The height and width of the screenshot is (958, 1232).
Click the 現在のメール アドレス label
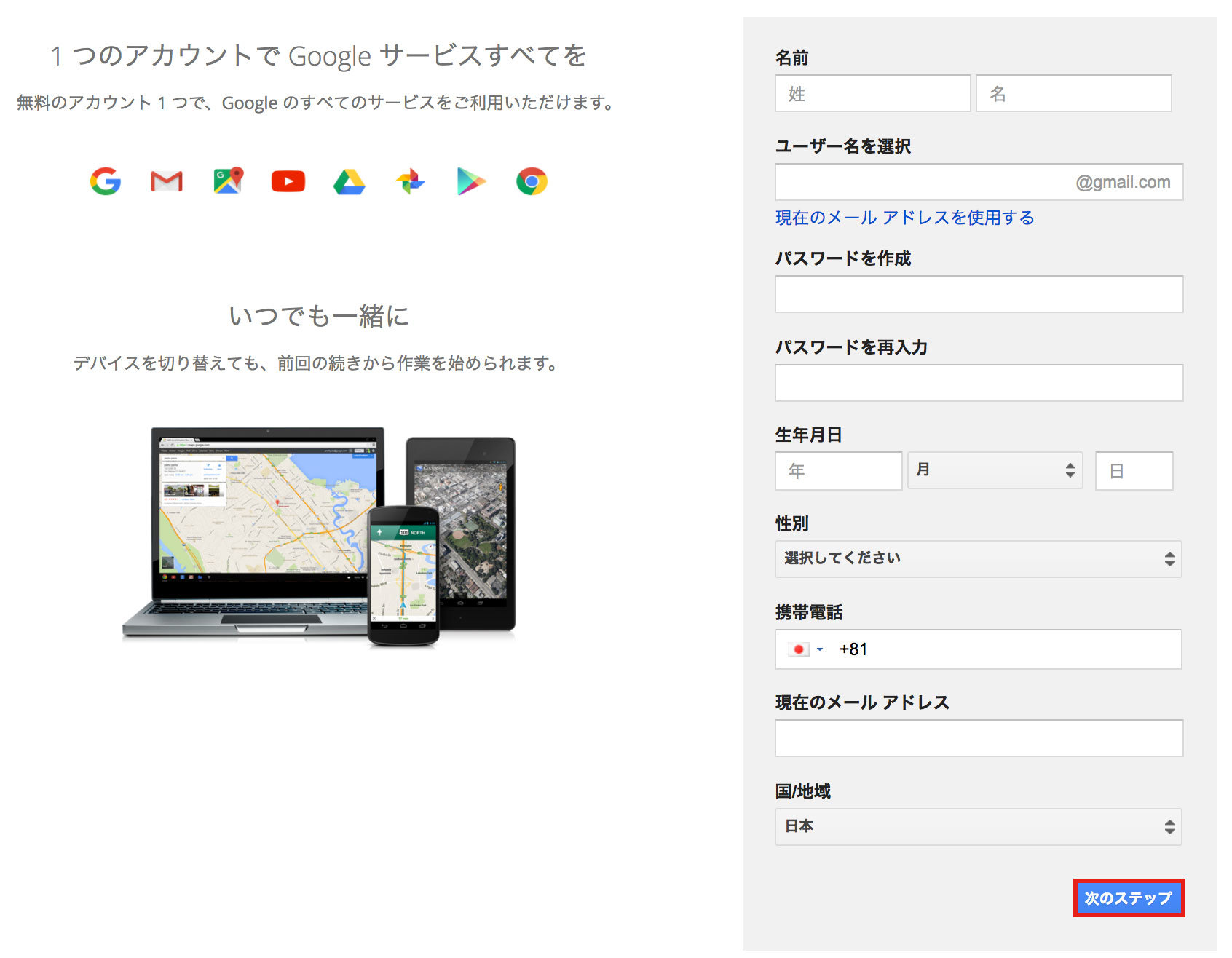[863, 702]
